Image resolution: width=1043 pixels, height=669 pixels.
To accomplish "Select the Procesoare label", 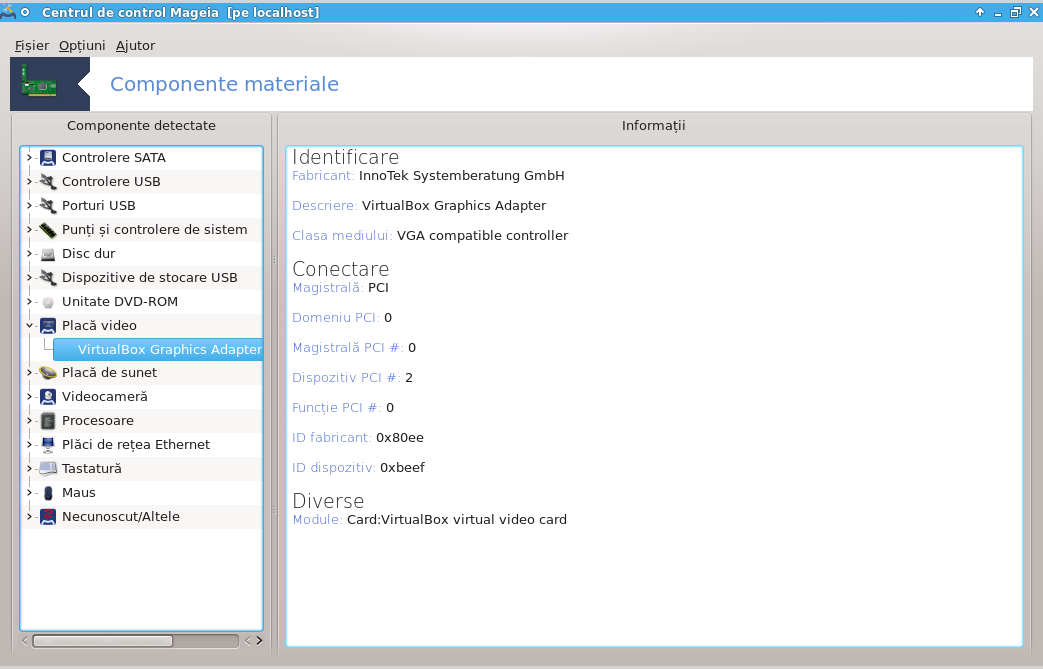I will (98, 421).
